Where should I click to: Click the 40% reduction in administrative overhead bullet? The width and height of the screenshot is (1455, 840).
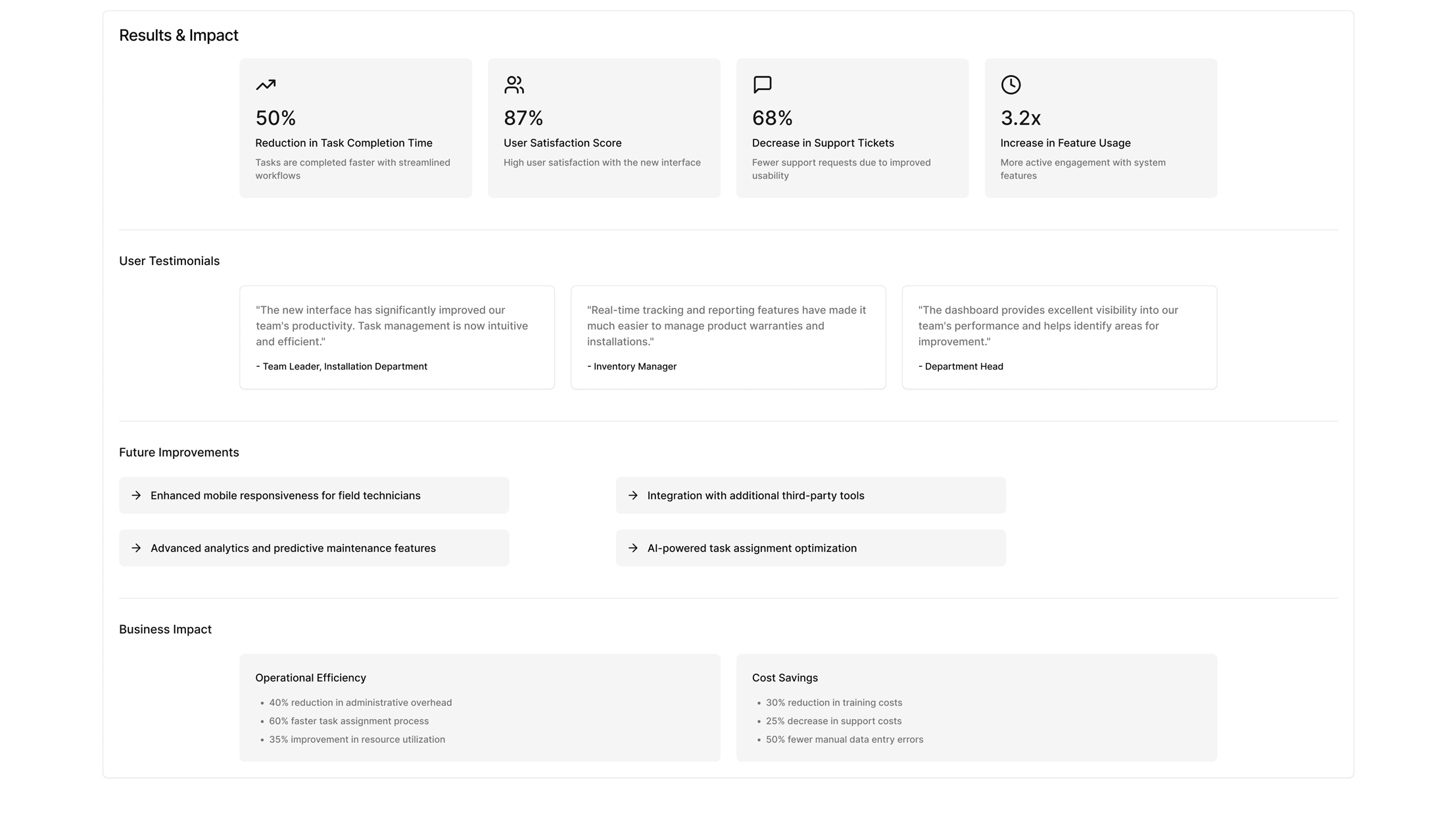[x=360, y=703]
